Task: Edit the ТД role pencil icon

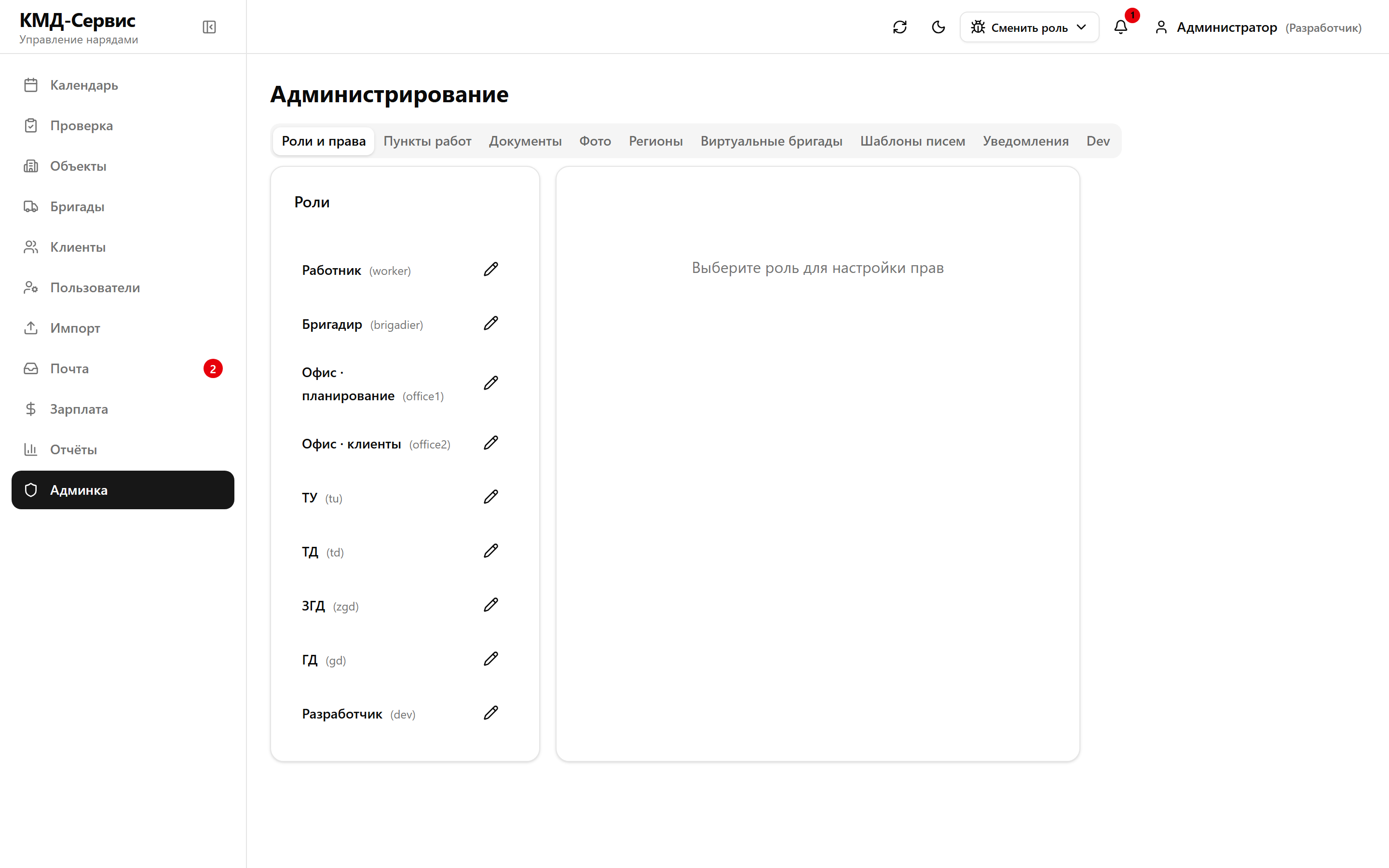Action: [x=491, y=551]
